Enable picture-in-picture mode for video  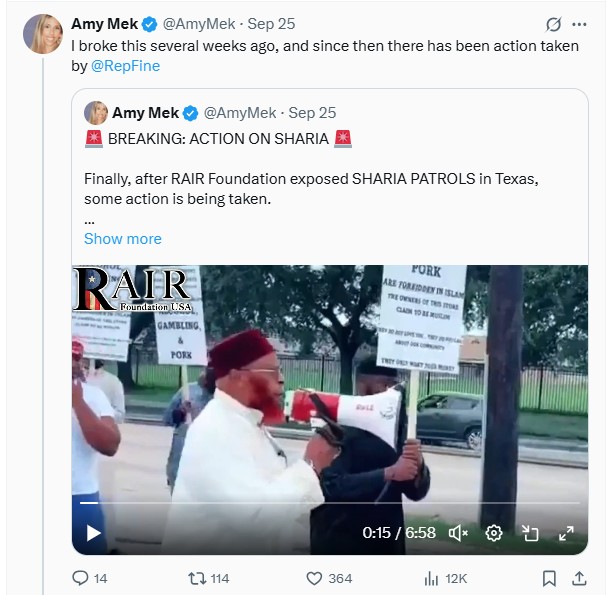pyautogui.click(x=530, y=533)
